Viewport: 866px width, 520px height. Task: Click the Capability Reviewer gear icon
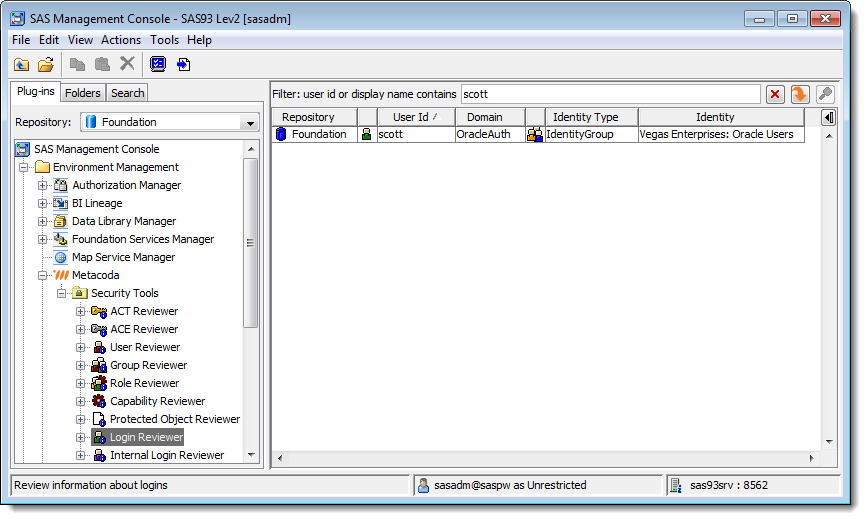tap(99, 401)
